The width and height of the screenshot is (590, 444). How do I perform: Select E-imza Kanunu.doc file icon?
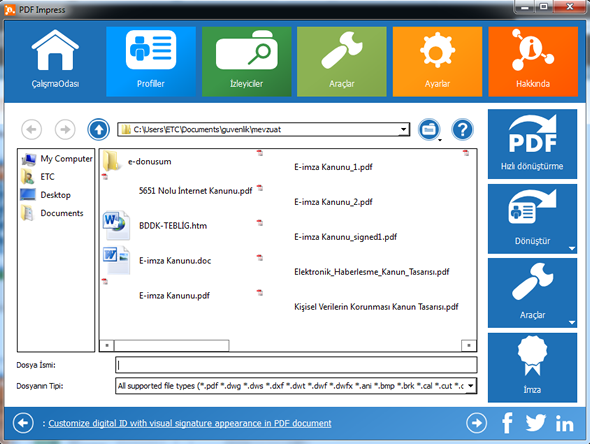click(x=117, y=260)
